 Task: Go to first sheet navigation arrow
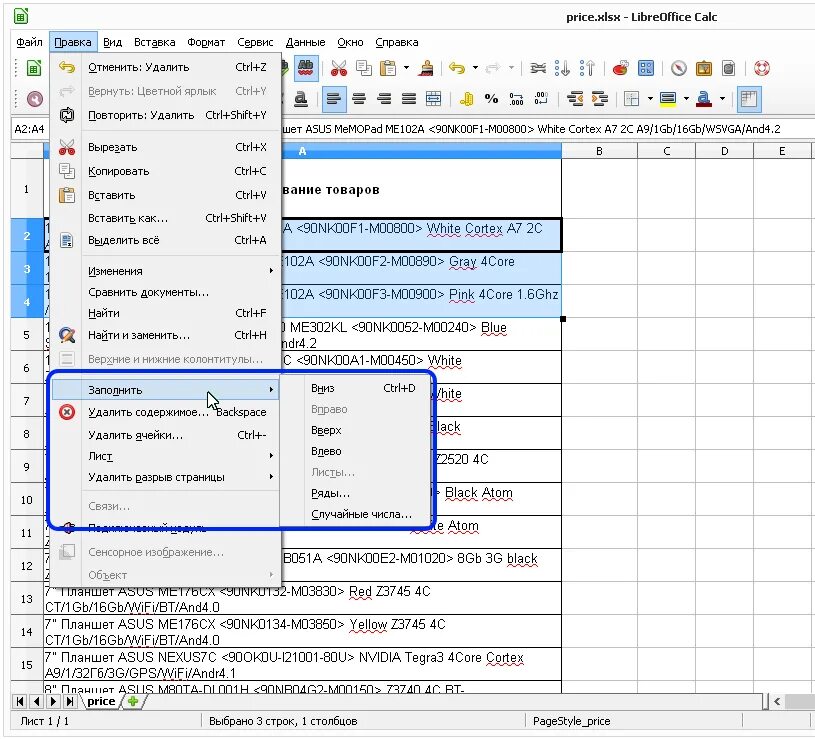pyautogui.click(x=20, y=702)
